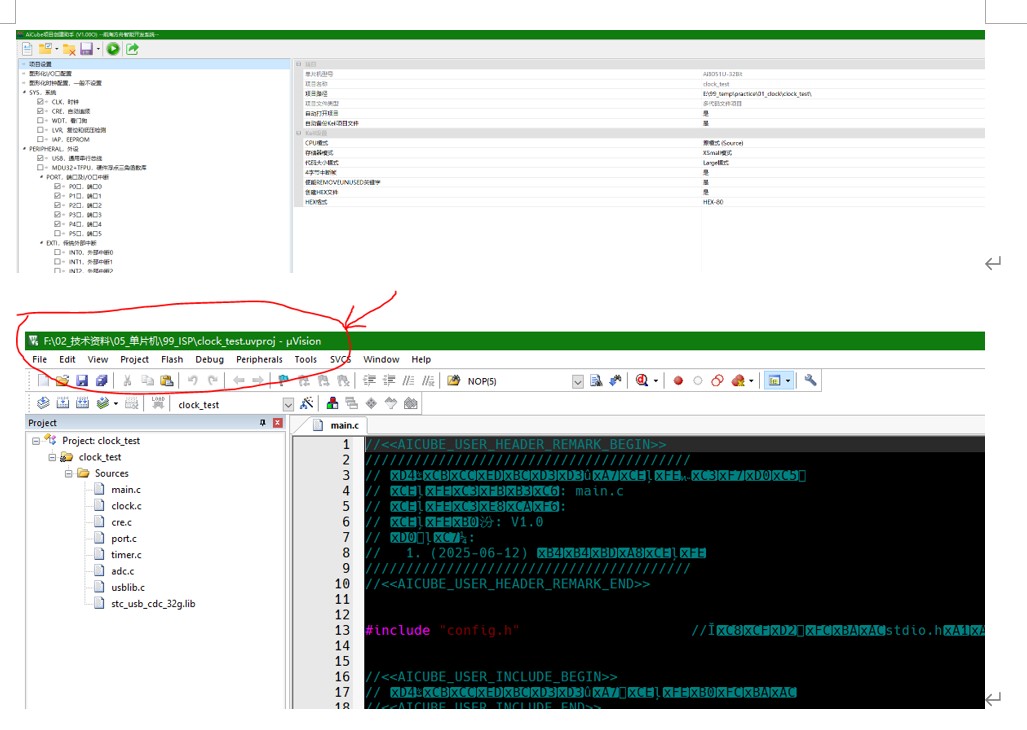The height and width of the screenshot is (730, 1027).
Task: Click the Undo arrow in µVision toolbar
Action: click(x=193, y=381)
